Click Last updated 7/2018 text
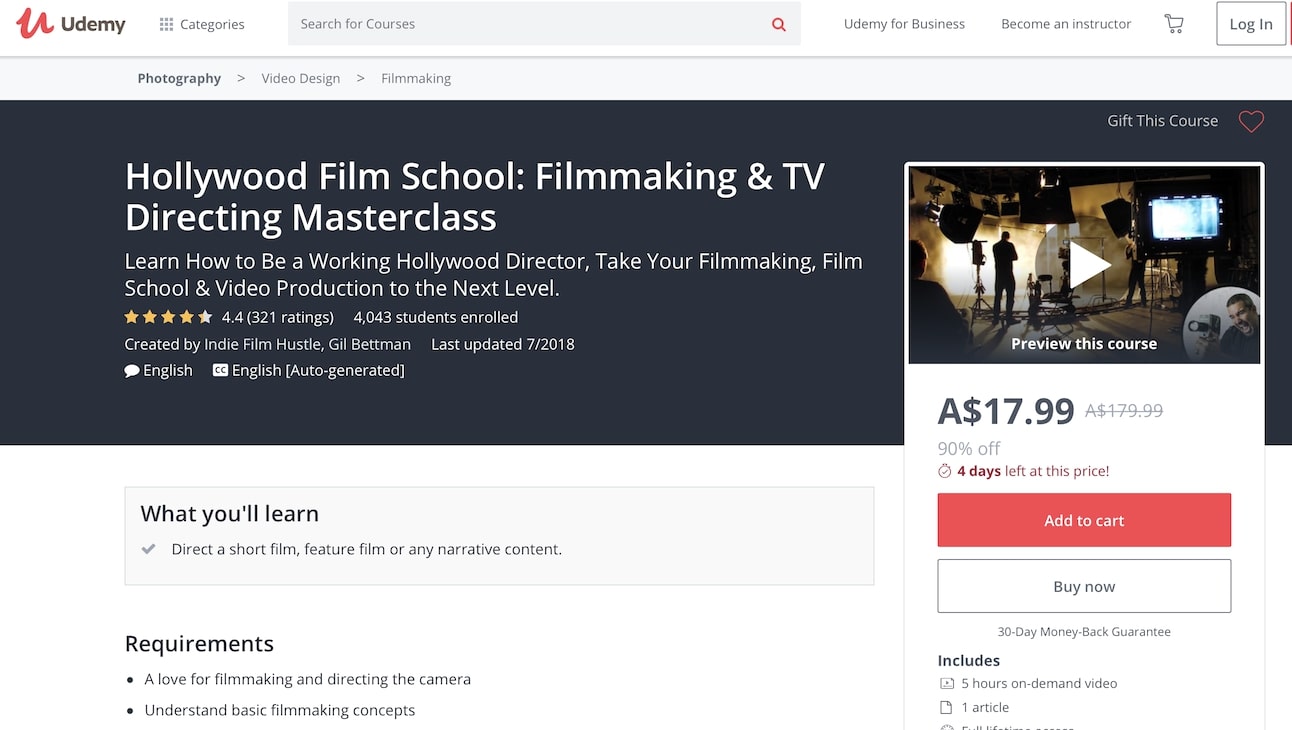The height and width of the screenshot is (730, 1292). (503, 344)
